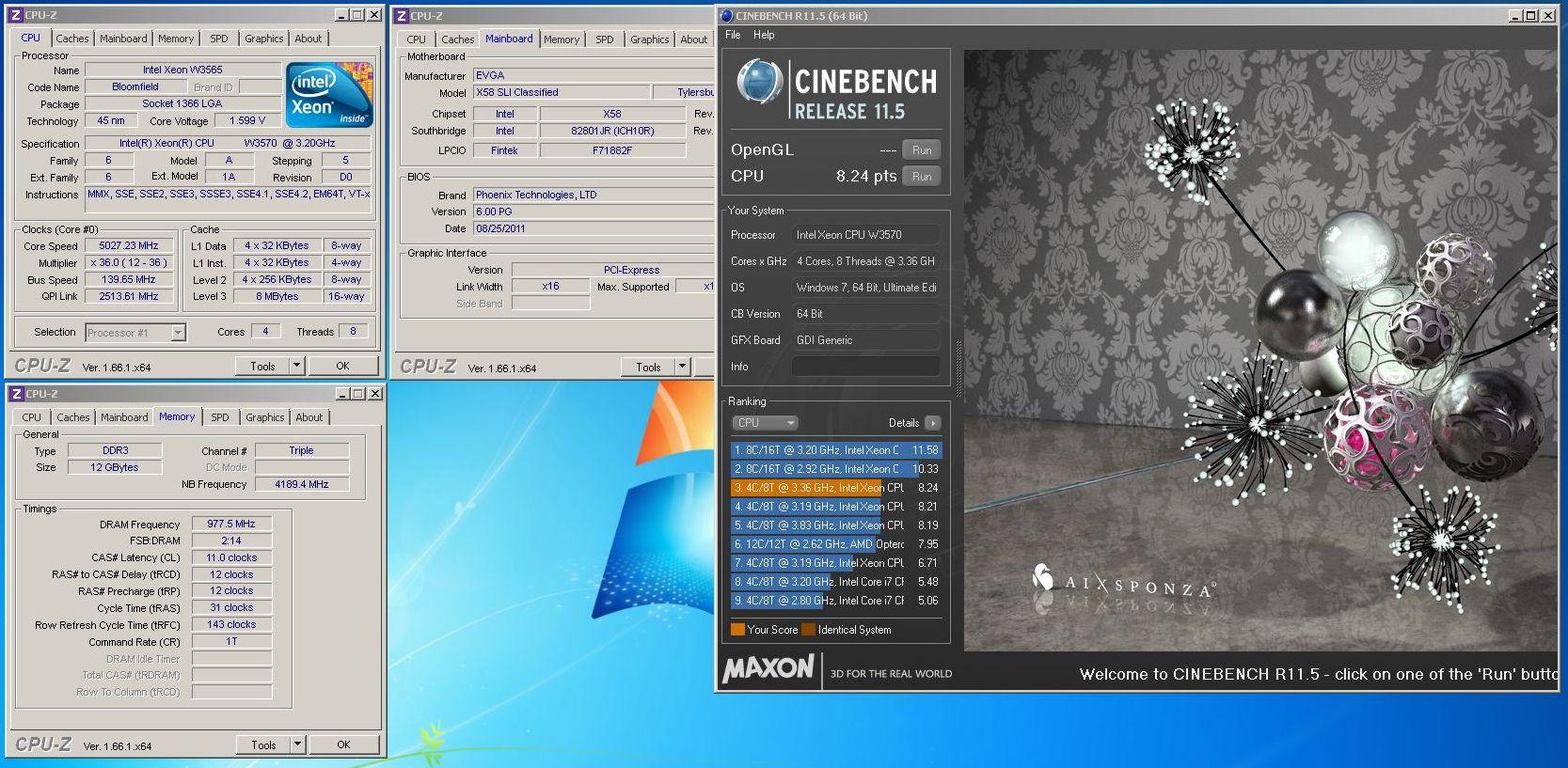This screenshot has height=768, width=1568.
Task: Click the Core Voltage value 1.599 V
Action: [247, 120]
